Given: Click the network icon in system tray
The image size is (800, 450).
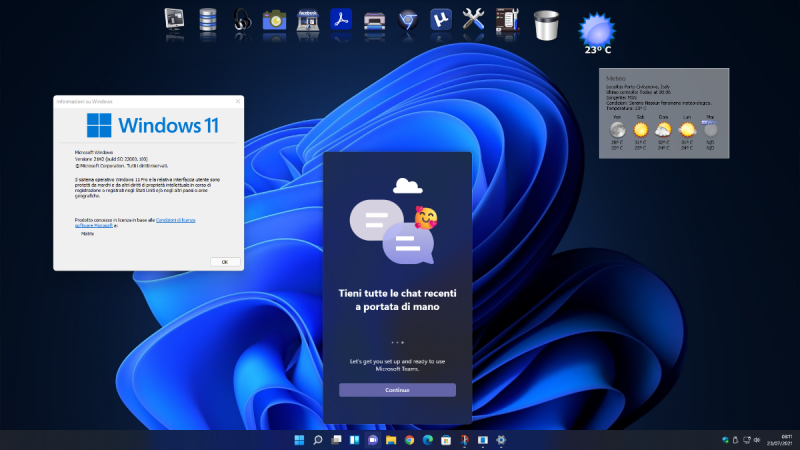Looking at the screenshot, I should coord(746,440).
